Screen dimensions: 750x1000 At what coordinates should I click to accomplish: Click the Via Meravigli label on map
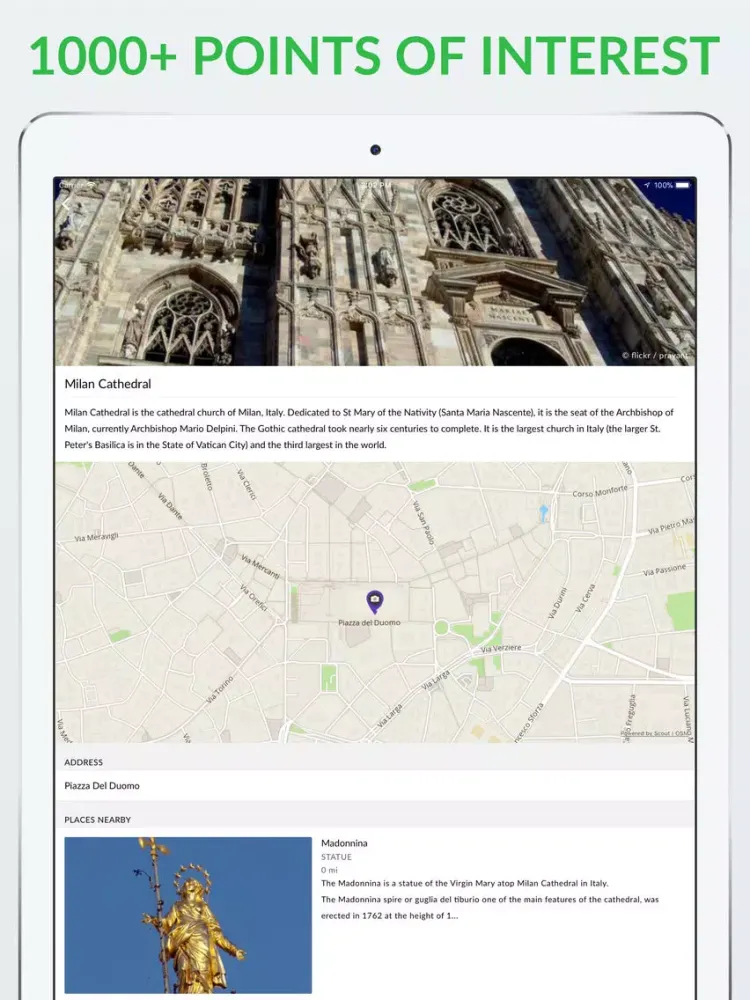(x=96, y=537)
